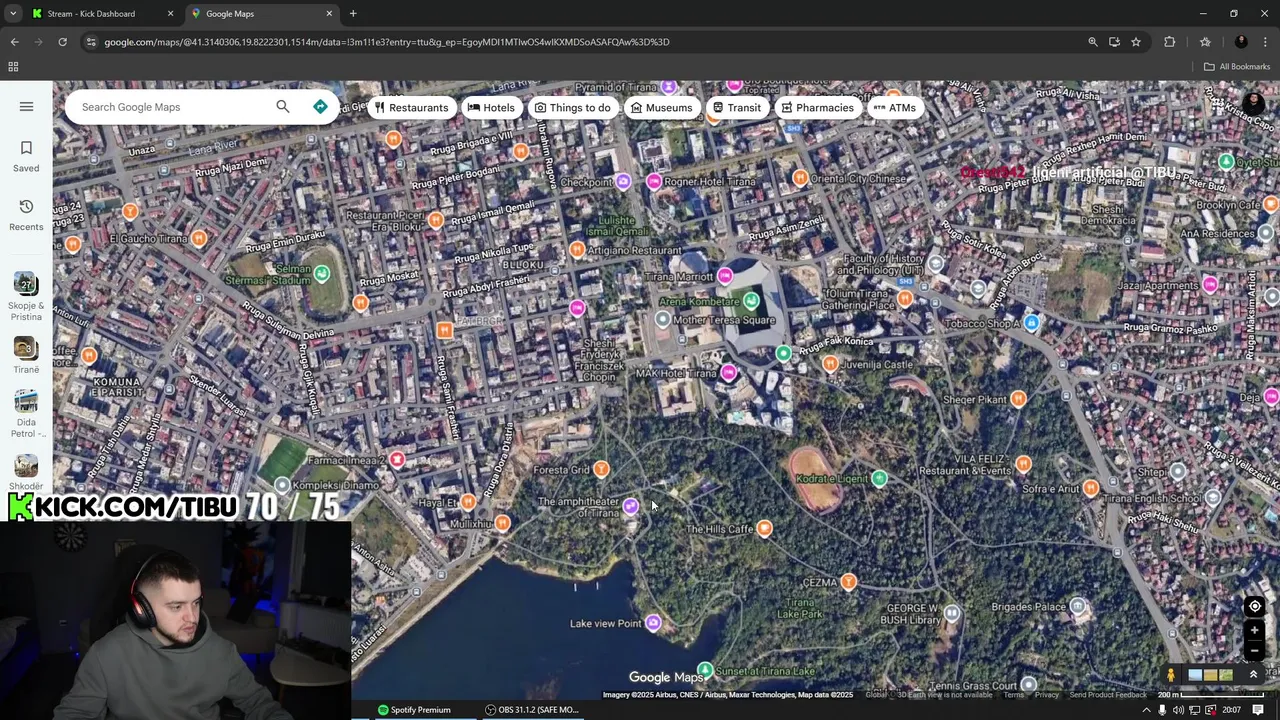
Task: Select the Google Maps browser tab
Action: tap(262, 14)
